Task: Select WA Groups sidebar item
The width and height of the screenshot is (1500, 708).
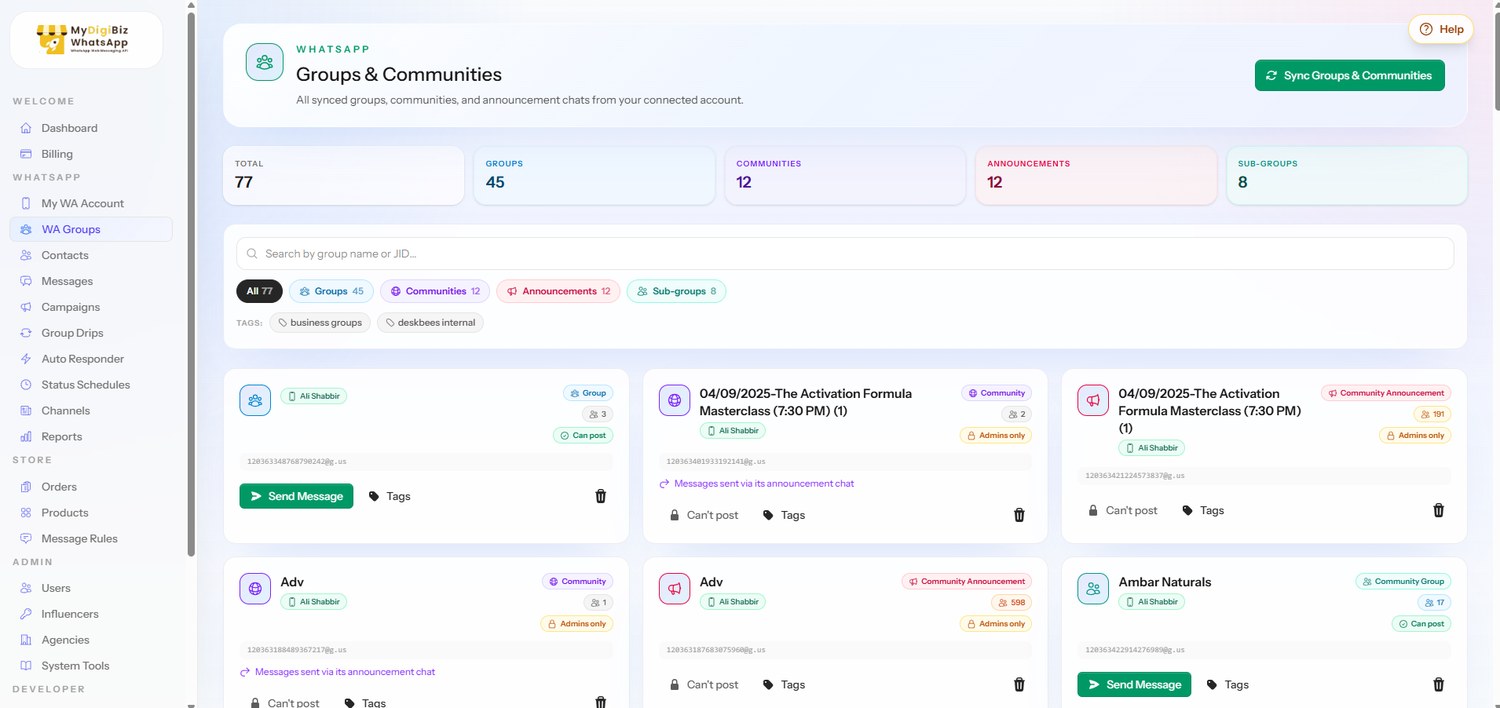Action: tap(91, 229)
